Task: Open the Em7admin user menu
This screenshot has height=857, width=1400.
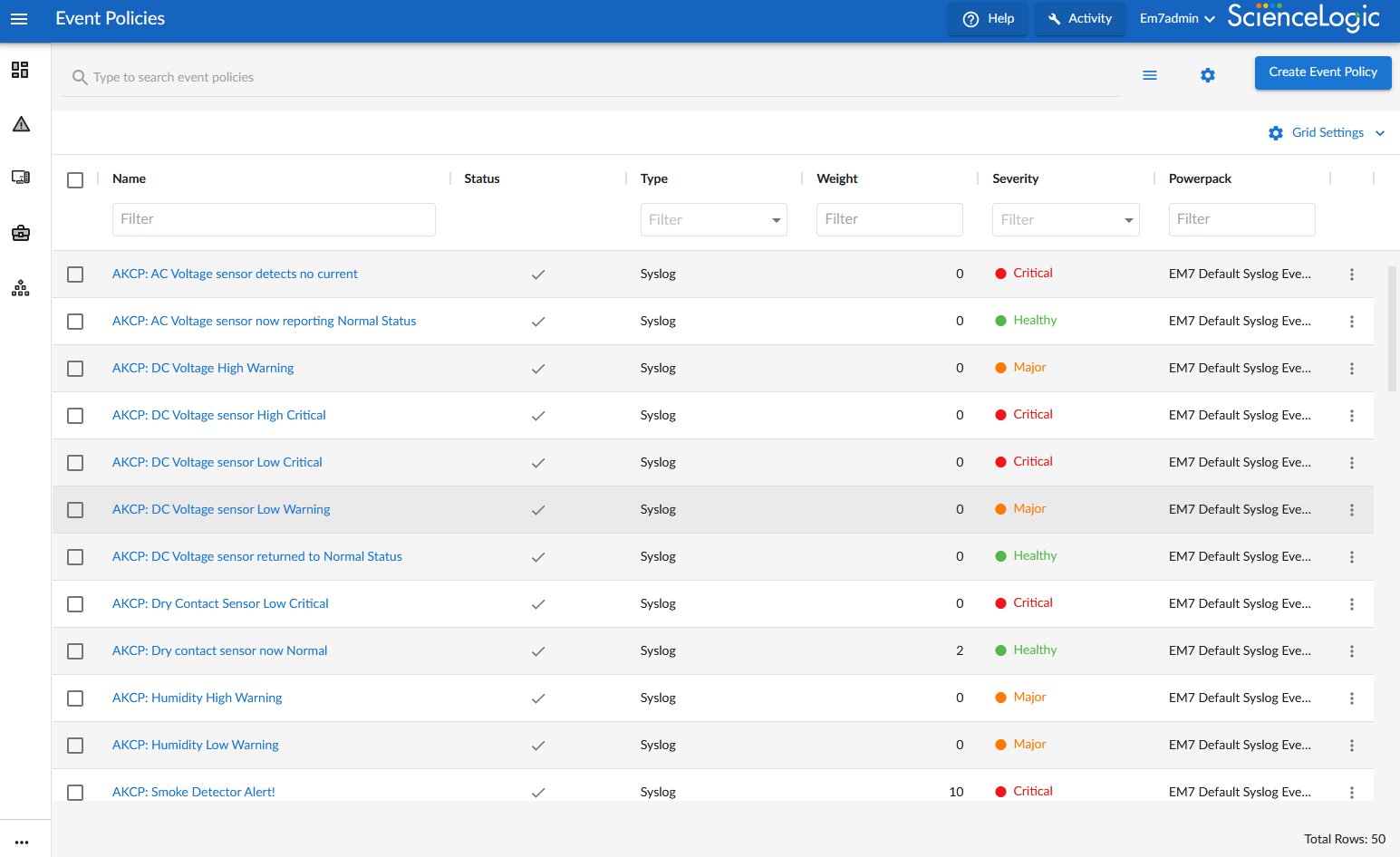Action: pos(1176,19)
